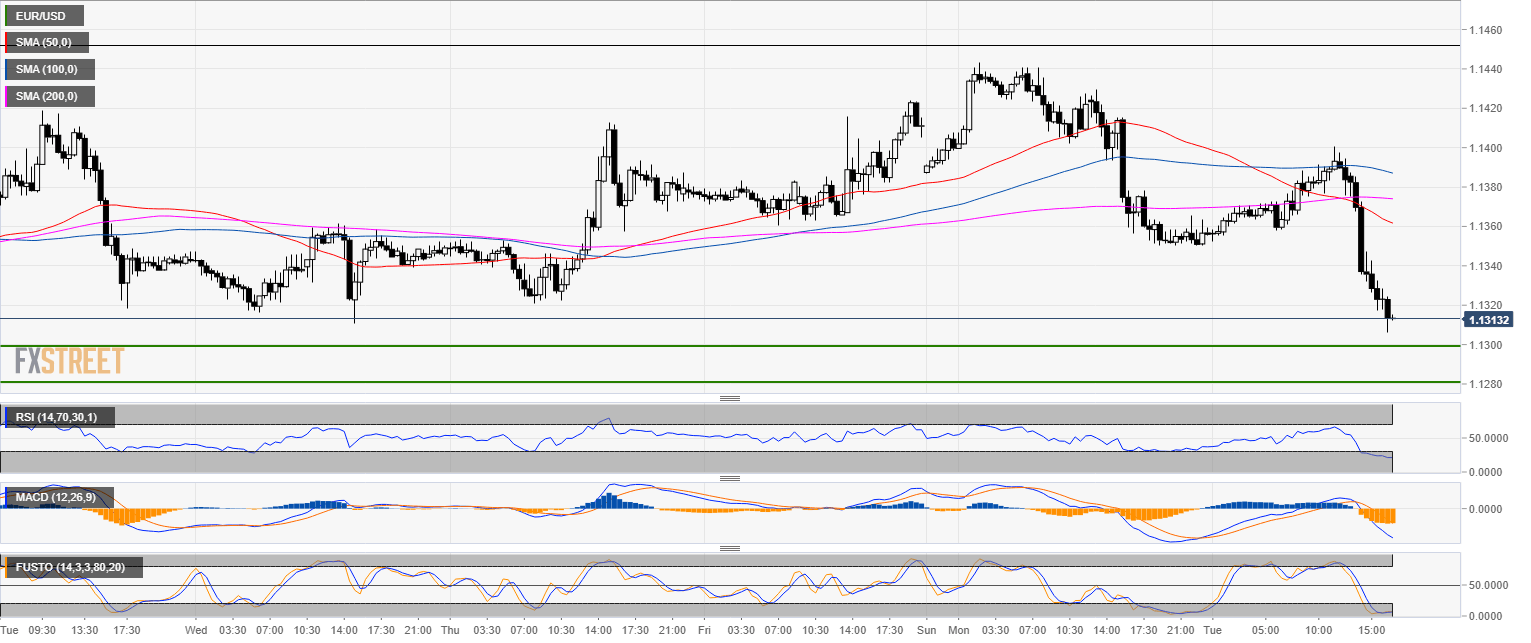Open the RSI (14,70,30,1) indicator label

[60, 416]
